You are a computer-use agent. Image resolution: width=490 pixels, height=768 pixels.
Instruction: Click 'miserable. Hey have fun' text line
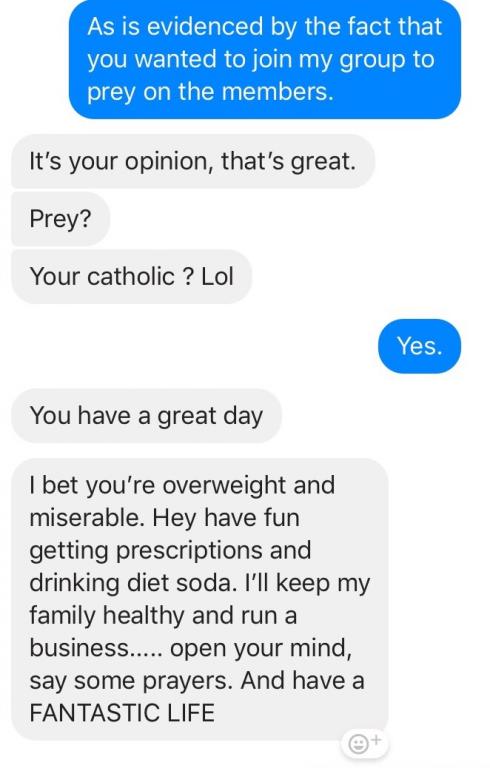(164, 518)
